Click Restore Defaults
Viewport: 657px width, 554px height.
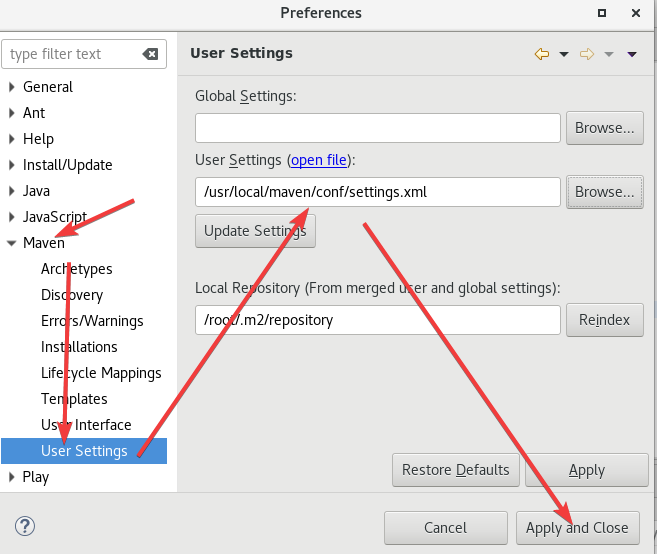[456, 470]
